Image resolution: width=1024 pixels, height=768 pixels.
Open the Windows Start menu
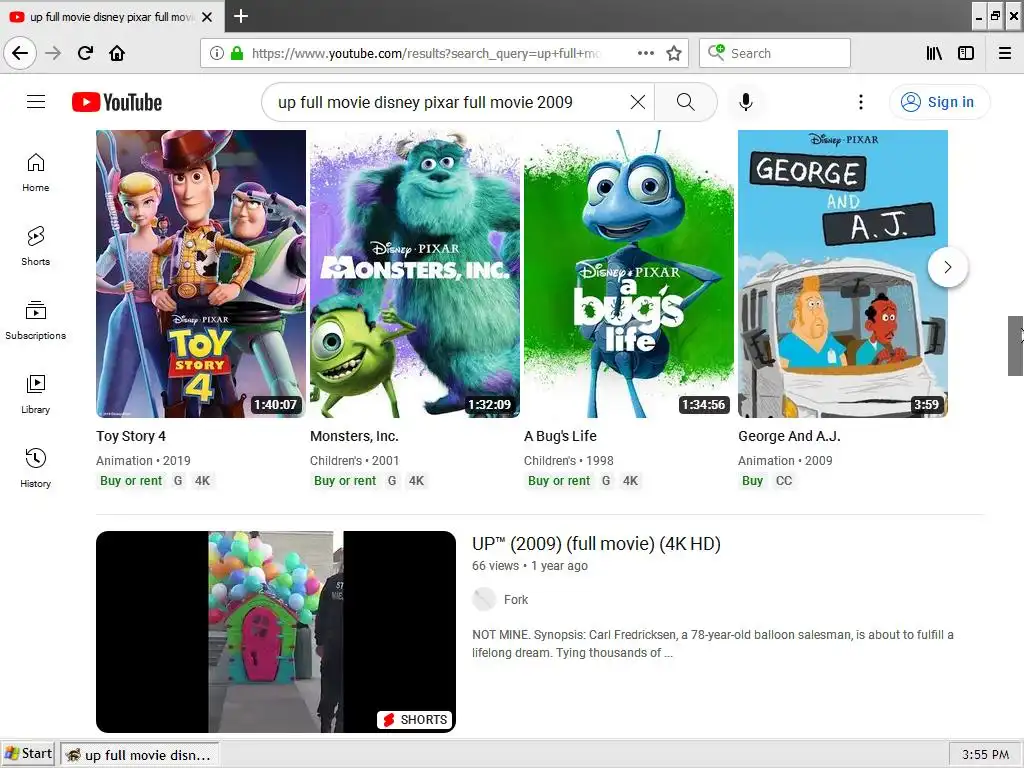pos(28,754)
